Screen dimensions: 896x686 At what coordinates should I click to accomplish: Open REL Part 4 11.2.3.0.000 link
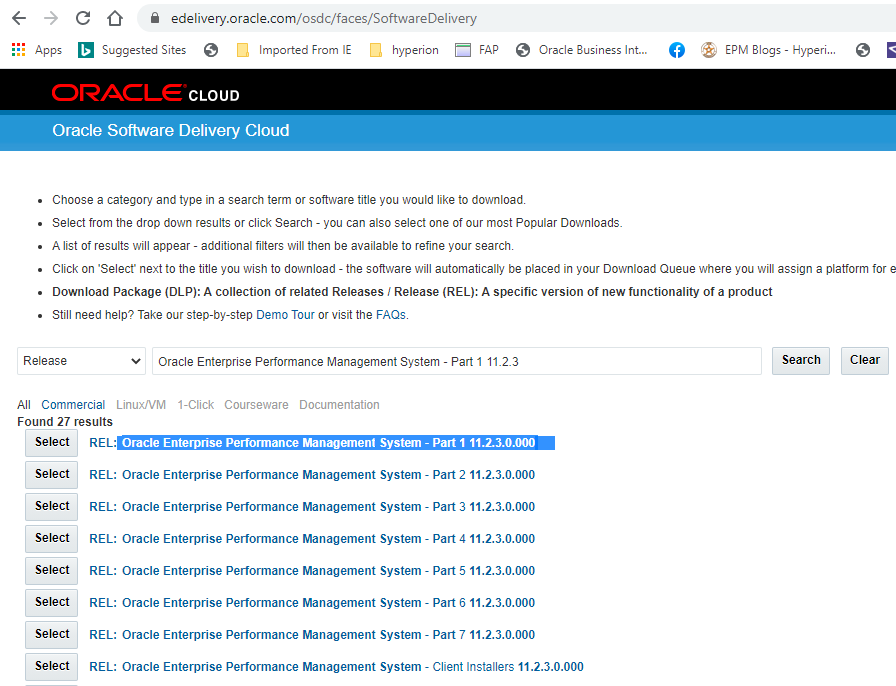coord(312,539)
